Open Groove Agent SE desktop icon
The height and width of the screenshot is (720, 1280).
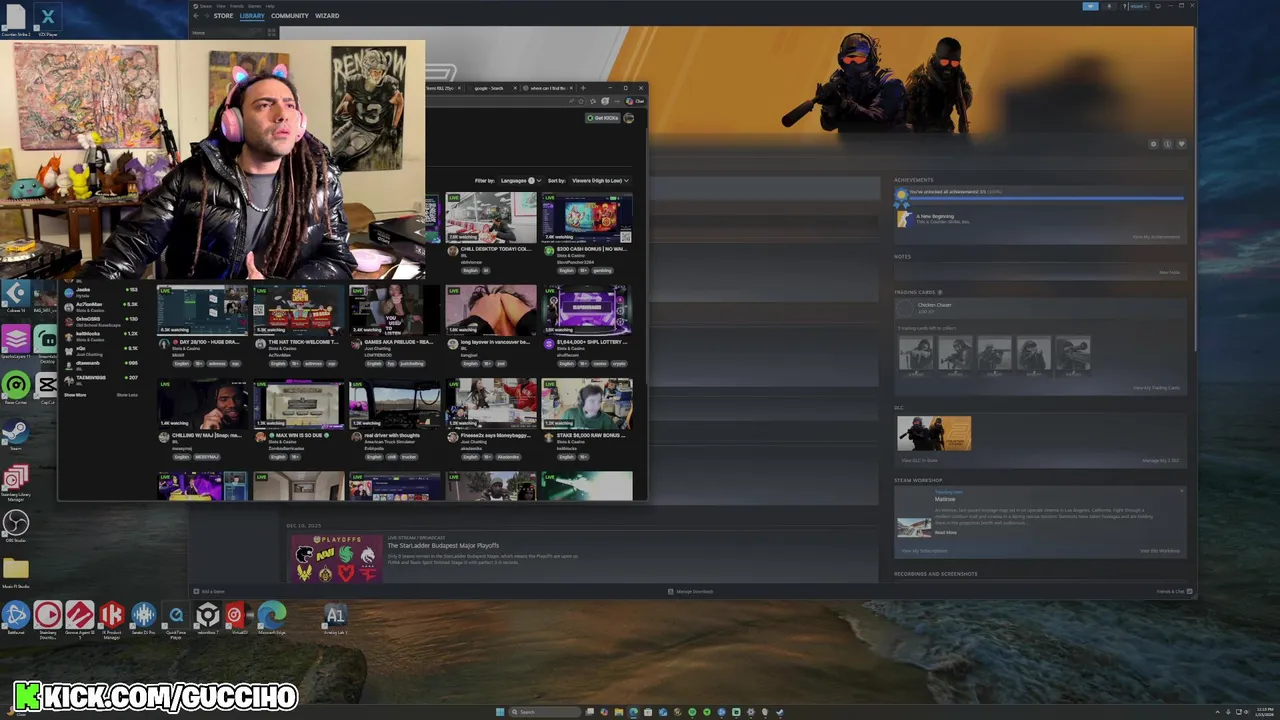[x=80, y=617]
